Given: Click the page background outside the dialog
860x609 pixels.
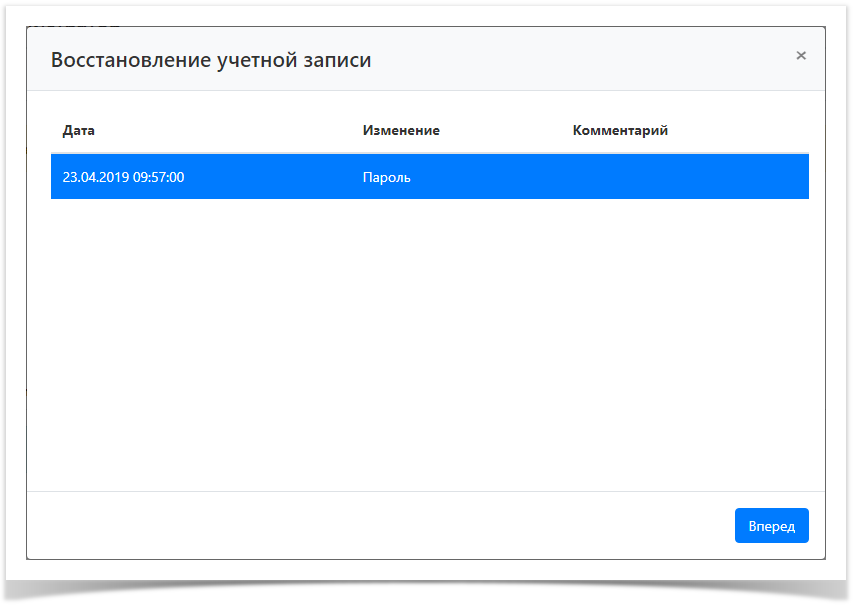Looking at the screenshot, I should pos(12,300).
